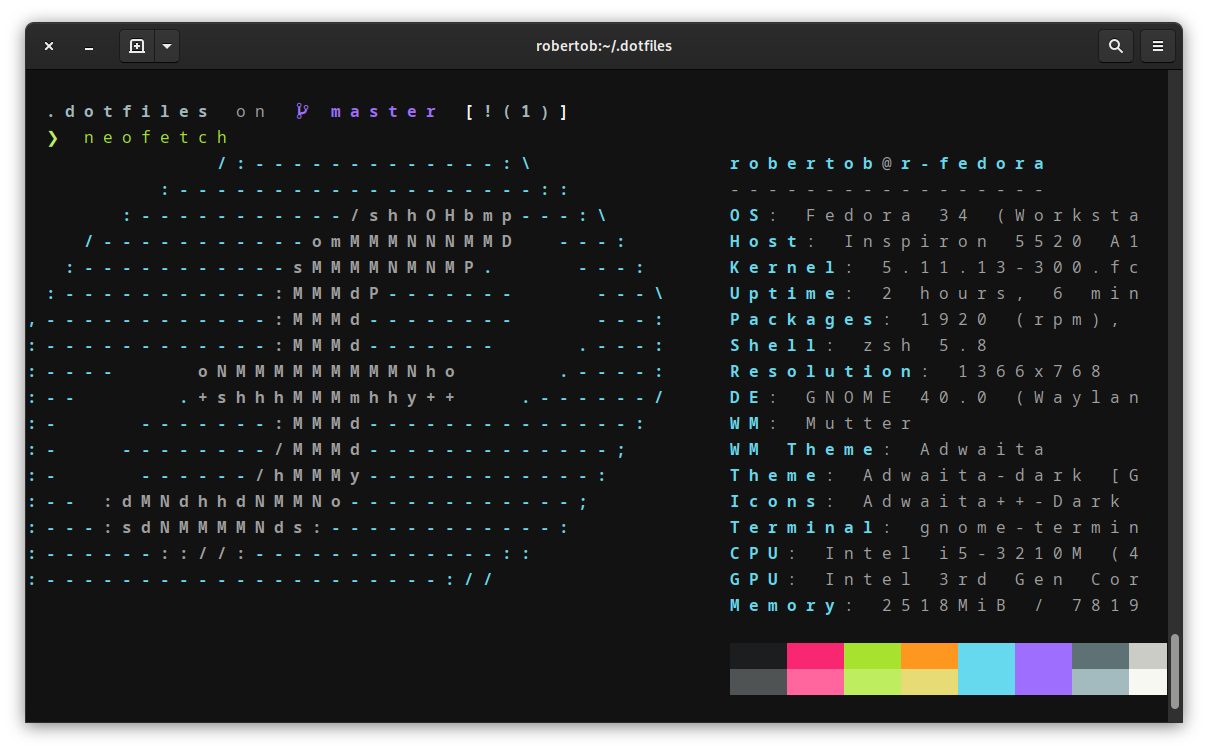Click the search magnifier icon in the titlebar
The width and height of the screenshot is (1208, 751).
(x=1116, y=46)
